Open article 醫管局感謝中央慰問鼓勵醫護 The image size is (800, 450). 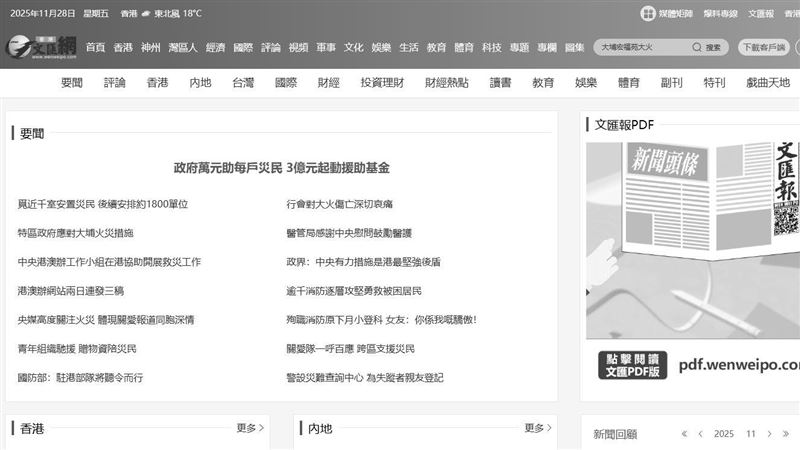click(x=349, y=233)
